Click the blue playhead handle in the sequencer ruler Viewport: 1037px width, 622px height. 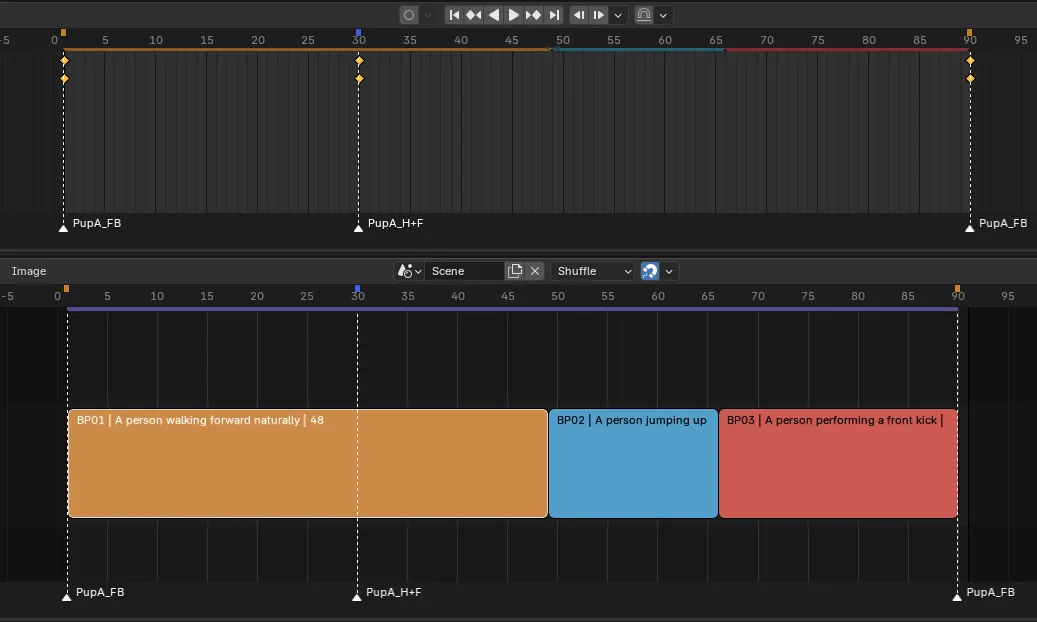click(x=358, y=289)
